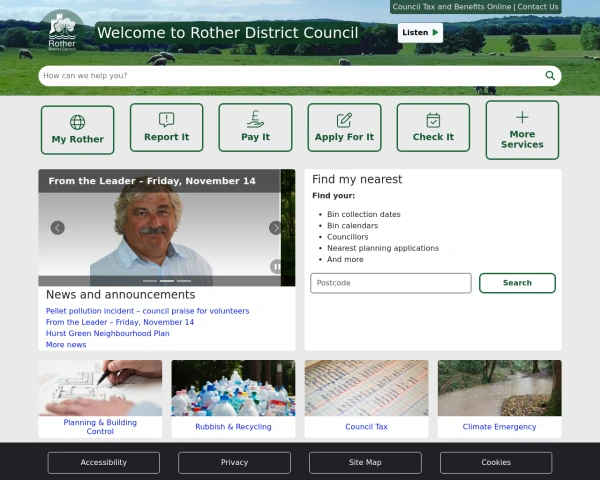Go to previous carousel slide
The height and width of the screenshot is (480, 600).
58,228
